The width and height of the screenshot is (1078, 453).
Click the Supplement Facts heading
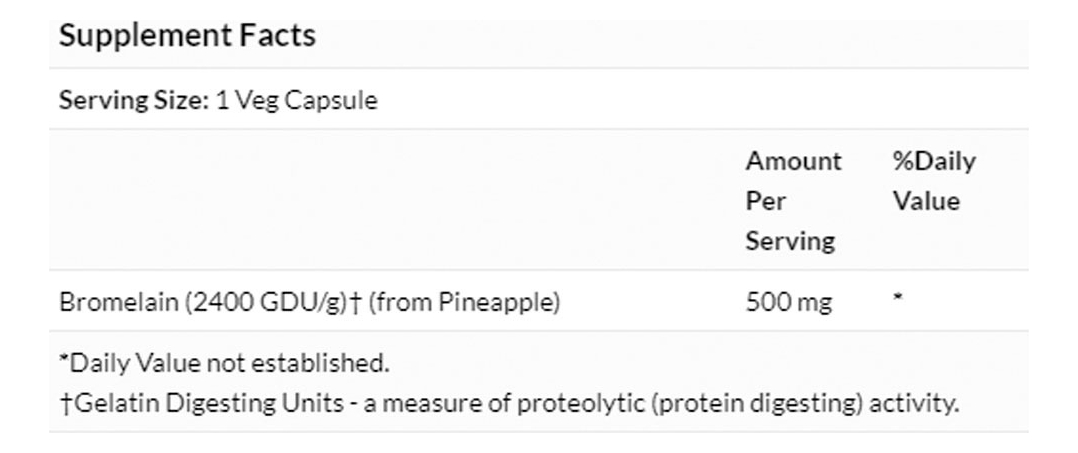tap(187, 36)
